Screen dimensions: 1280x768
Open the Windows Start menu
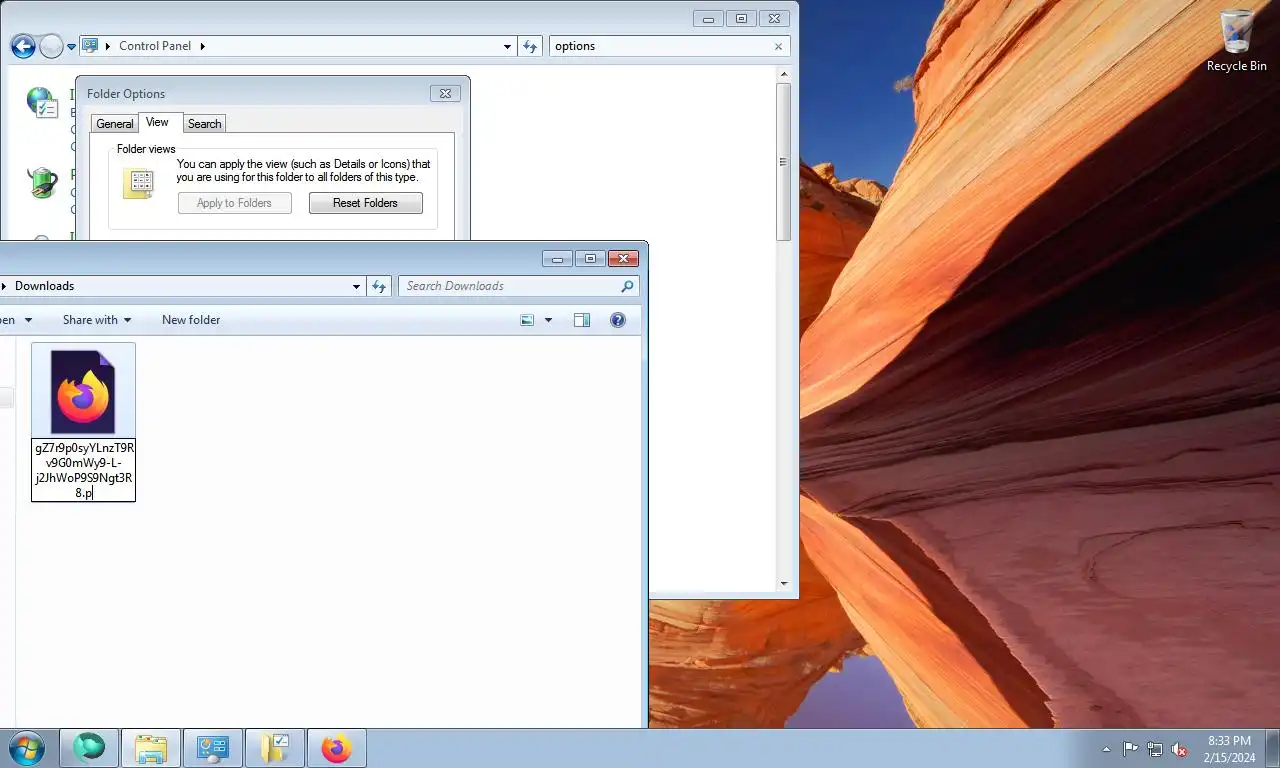[x=25, y=748]
